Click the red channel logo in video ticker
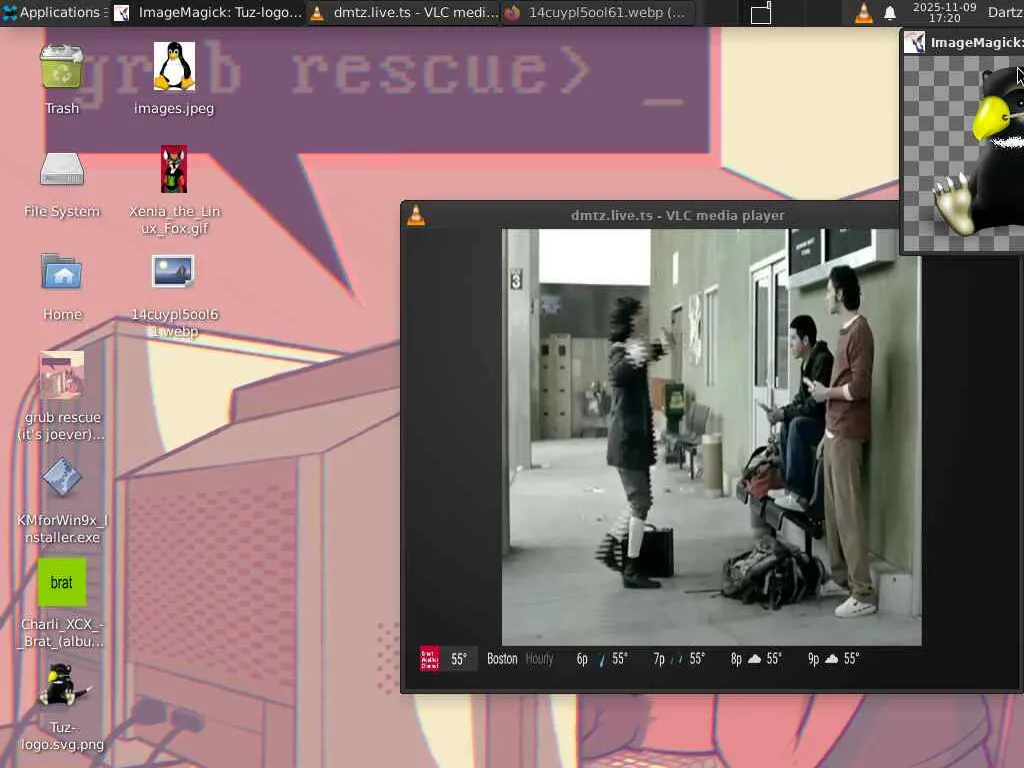Viewport: 1024px width, 768px height. 429,659
